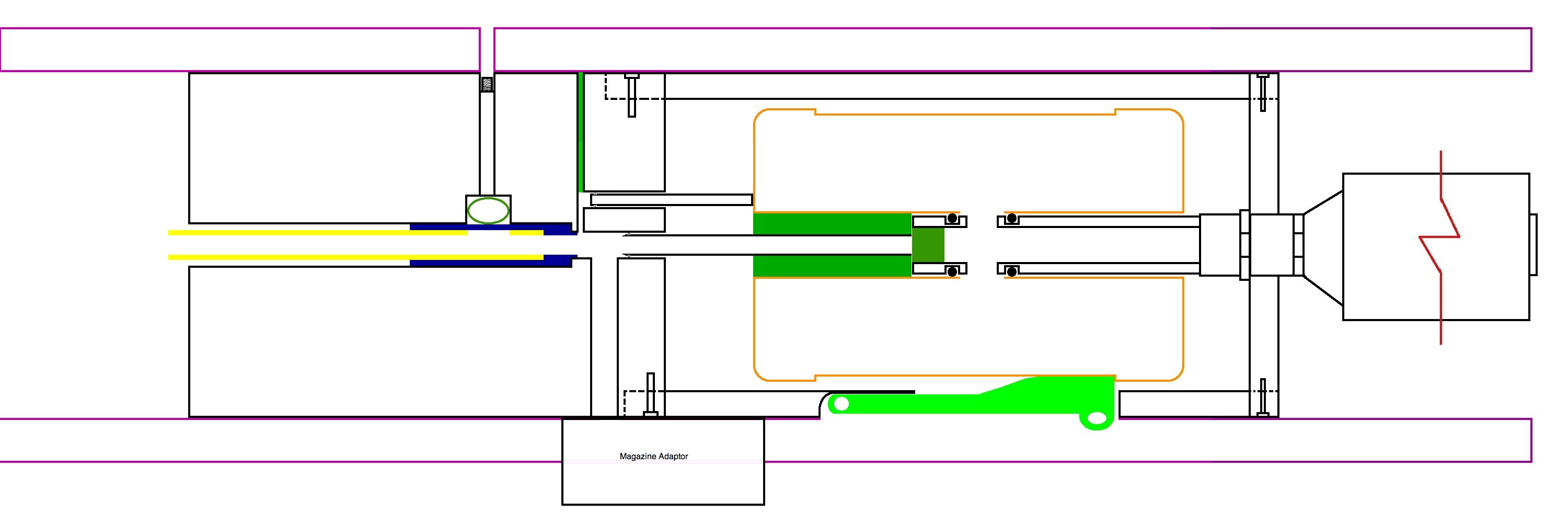Click the thin vertical green strip
The height and width of the screenshot is (523, 1568).
tap(581, 131)
